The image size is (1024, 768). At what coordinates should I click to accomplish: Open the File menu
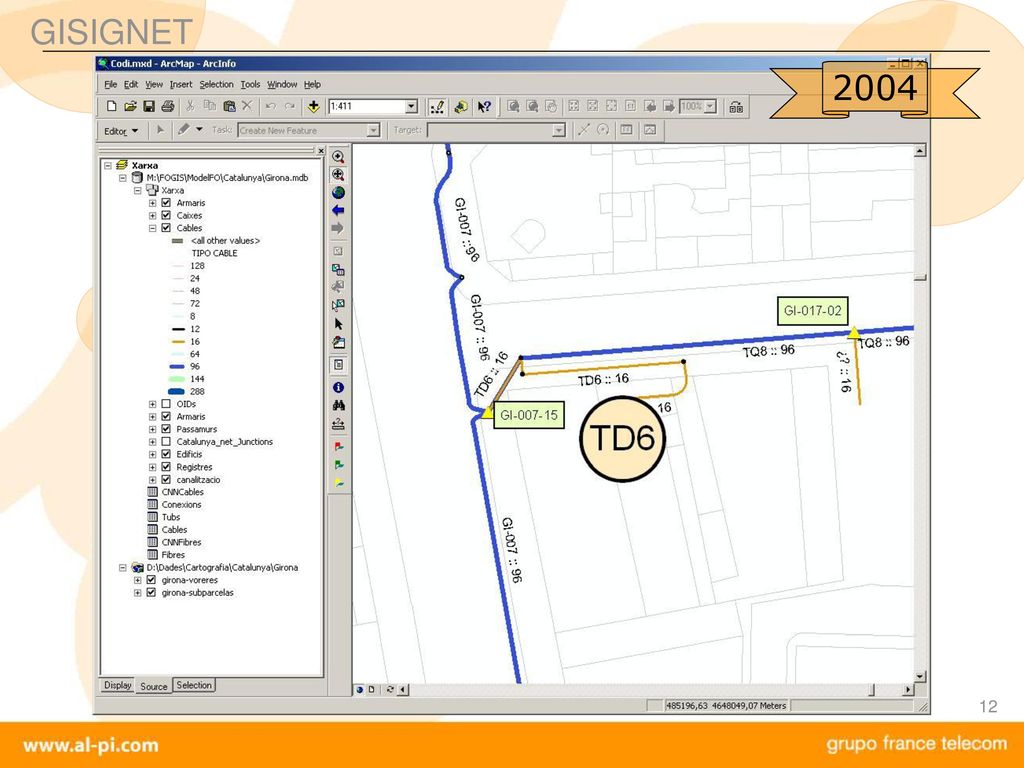111,84
